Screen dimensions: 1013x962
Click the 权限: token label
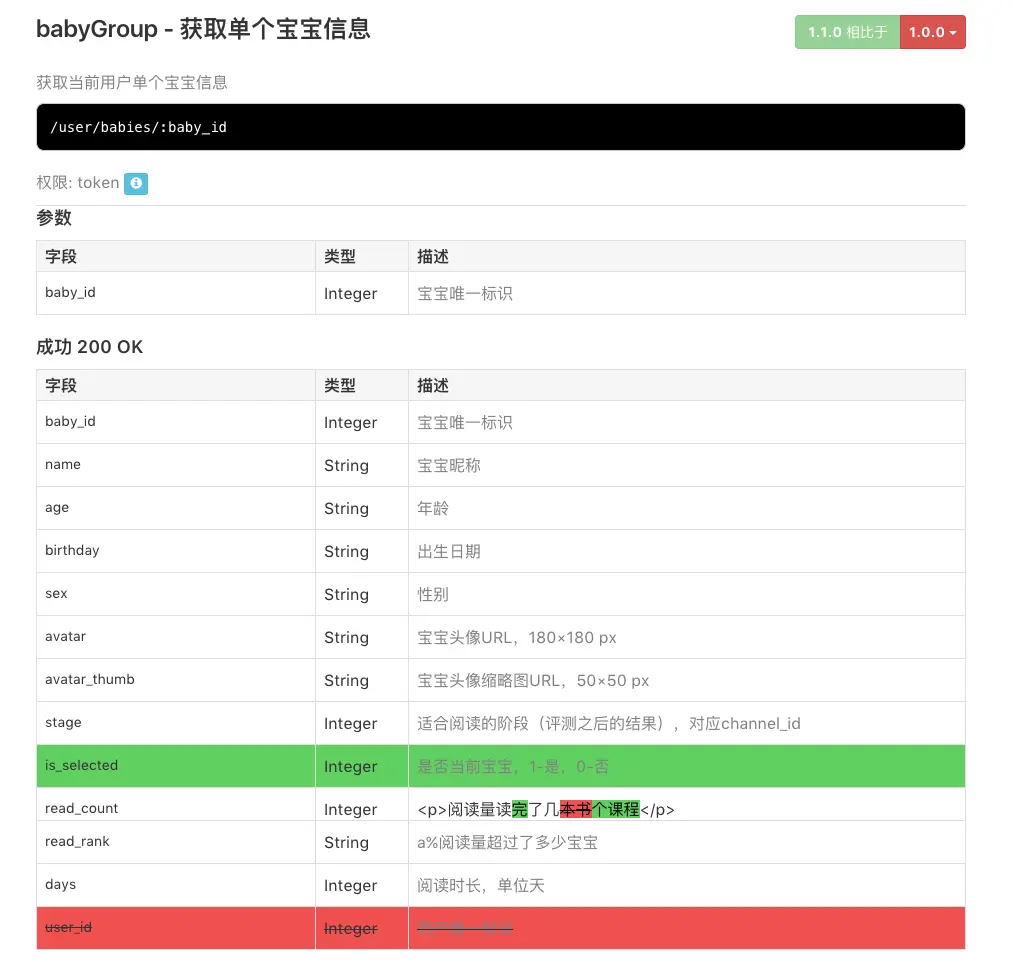pyautogui.click(x=78, y=183)
